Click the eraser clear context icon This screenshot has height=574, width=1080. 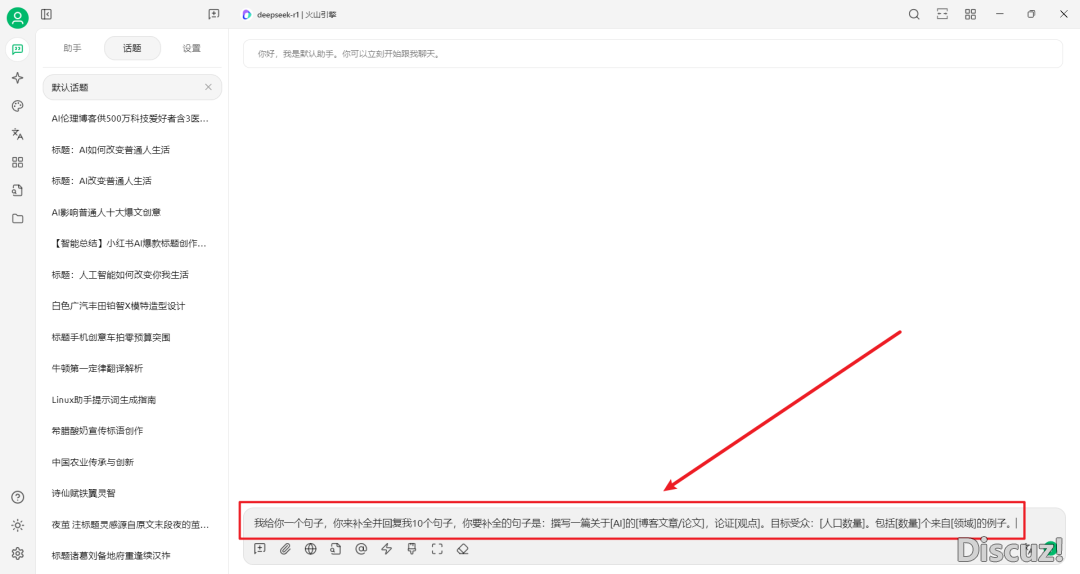point(462,548)
